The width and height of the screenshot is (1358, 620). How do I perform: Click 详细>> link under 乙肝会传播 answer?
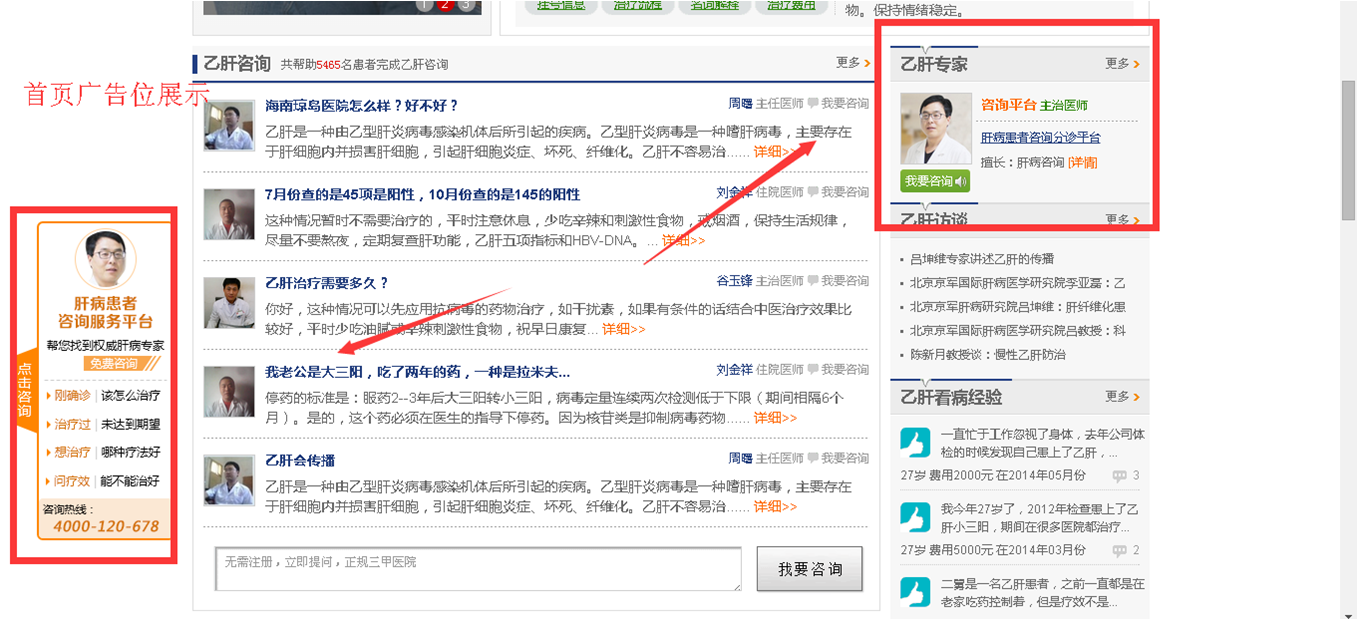point(775,507)
